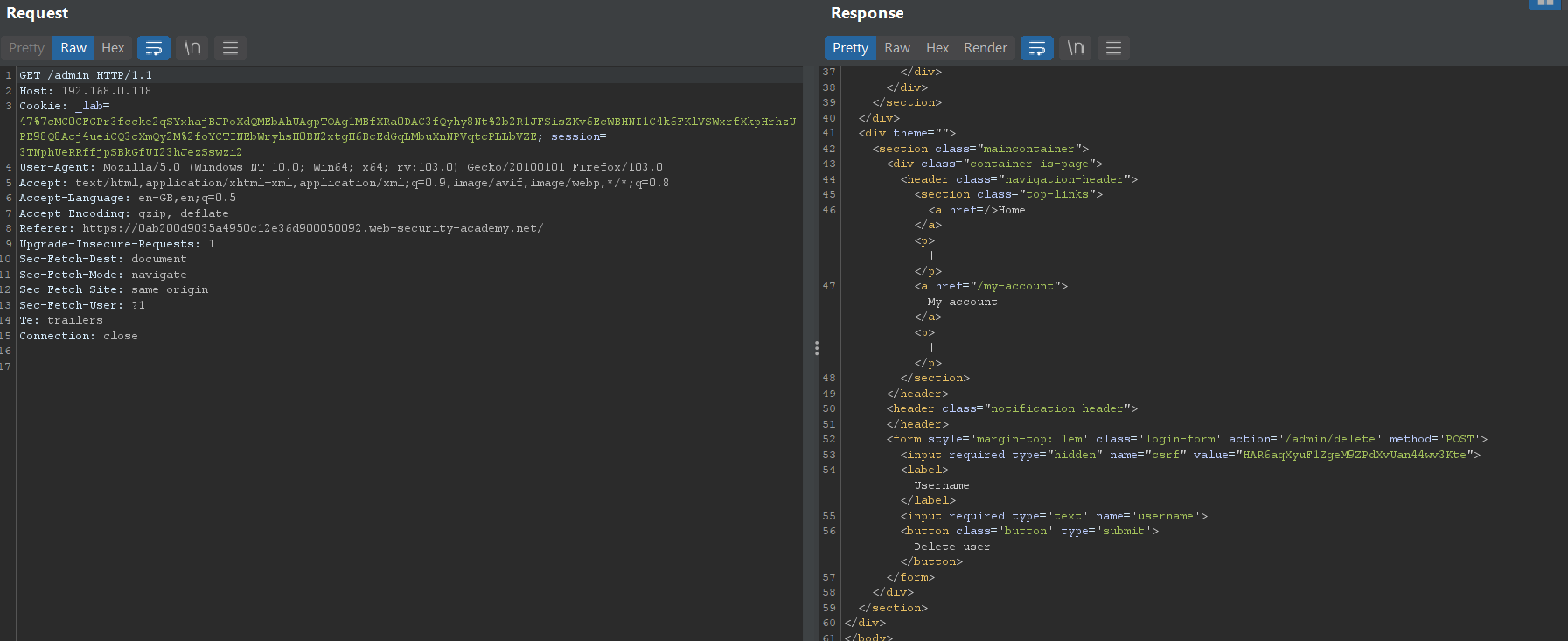
Task: Click the layout toggle icon at top-right corner
Action: pos(1545,3)
